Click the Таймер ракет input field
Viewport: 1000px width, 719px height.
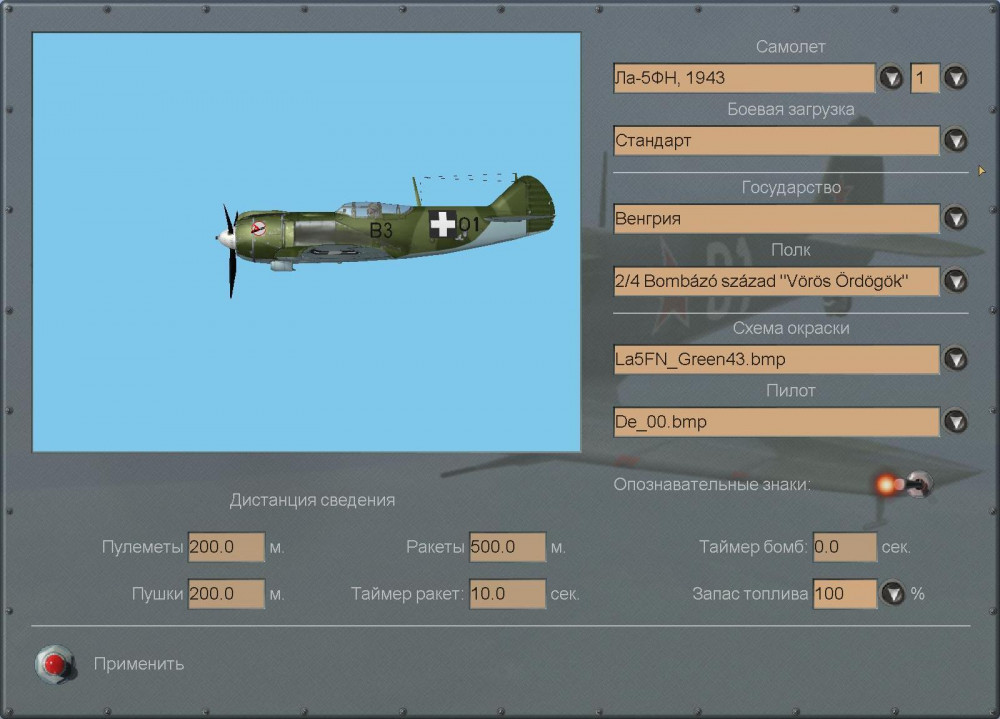tap(508, 594)
